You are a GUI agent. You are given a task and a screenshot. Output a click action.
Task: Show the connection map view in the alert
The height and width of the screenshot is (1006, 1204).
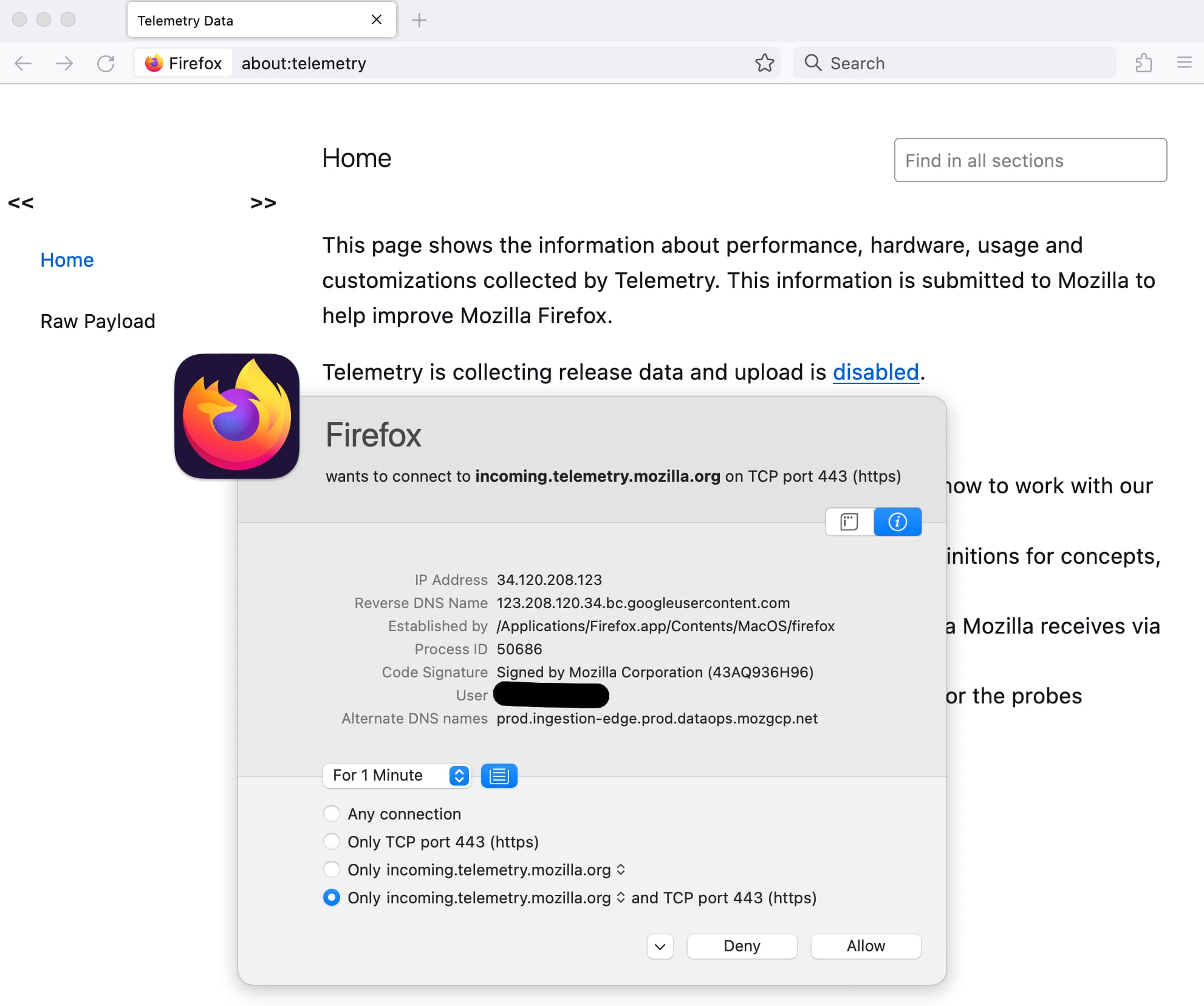point(849,522)
